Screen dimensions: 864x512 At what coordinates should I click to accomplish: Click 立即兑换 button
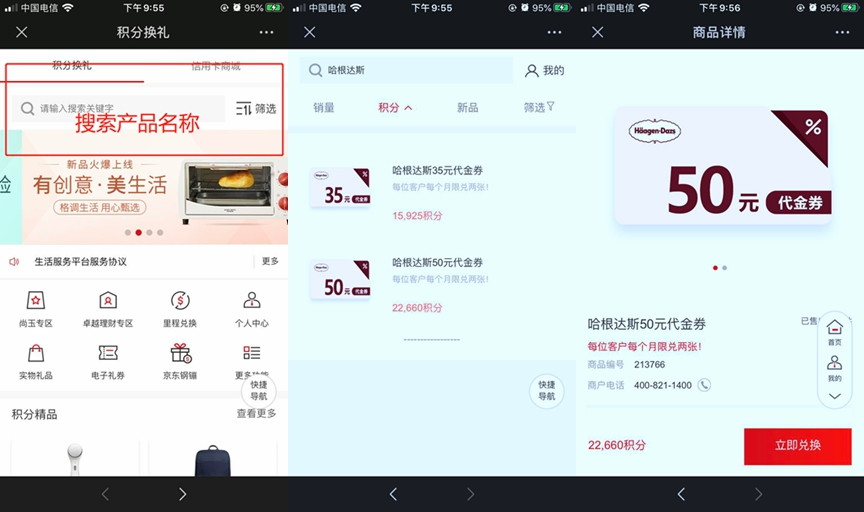pos(797,446)
